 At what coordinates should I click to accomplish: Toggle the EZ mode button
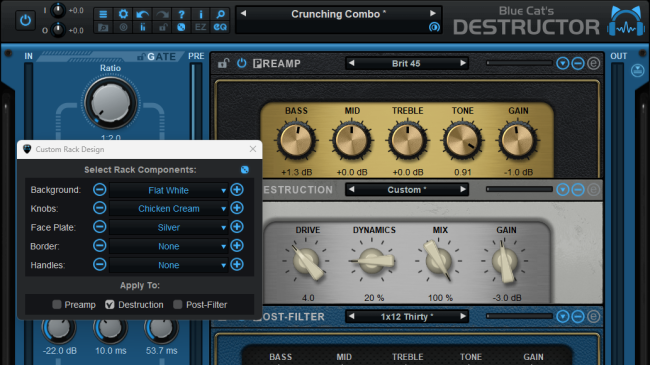coord(201,27)
